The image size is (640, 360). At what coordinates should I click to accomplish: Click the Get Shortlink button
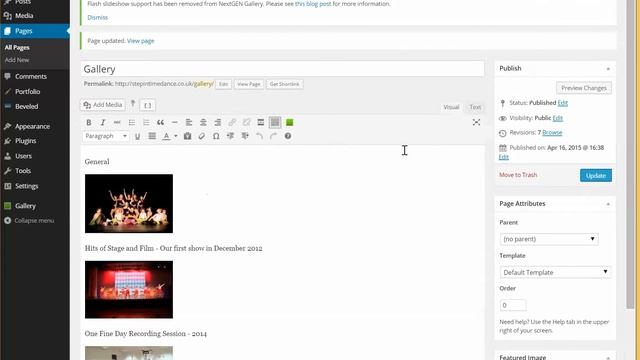pyautogui.click(x=284, y=84)
